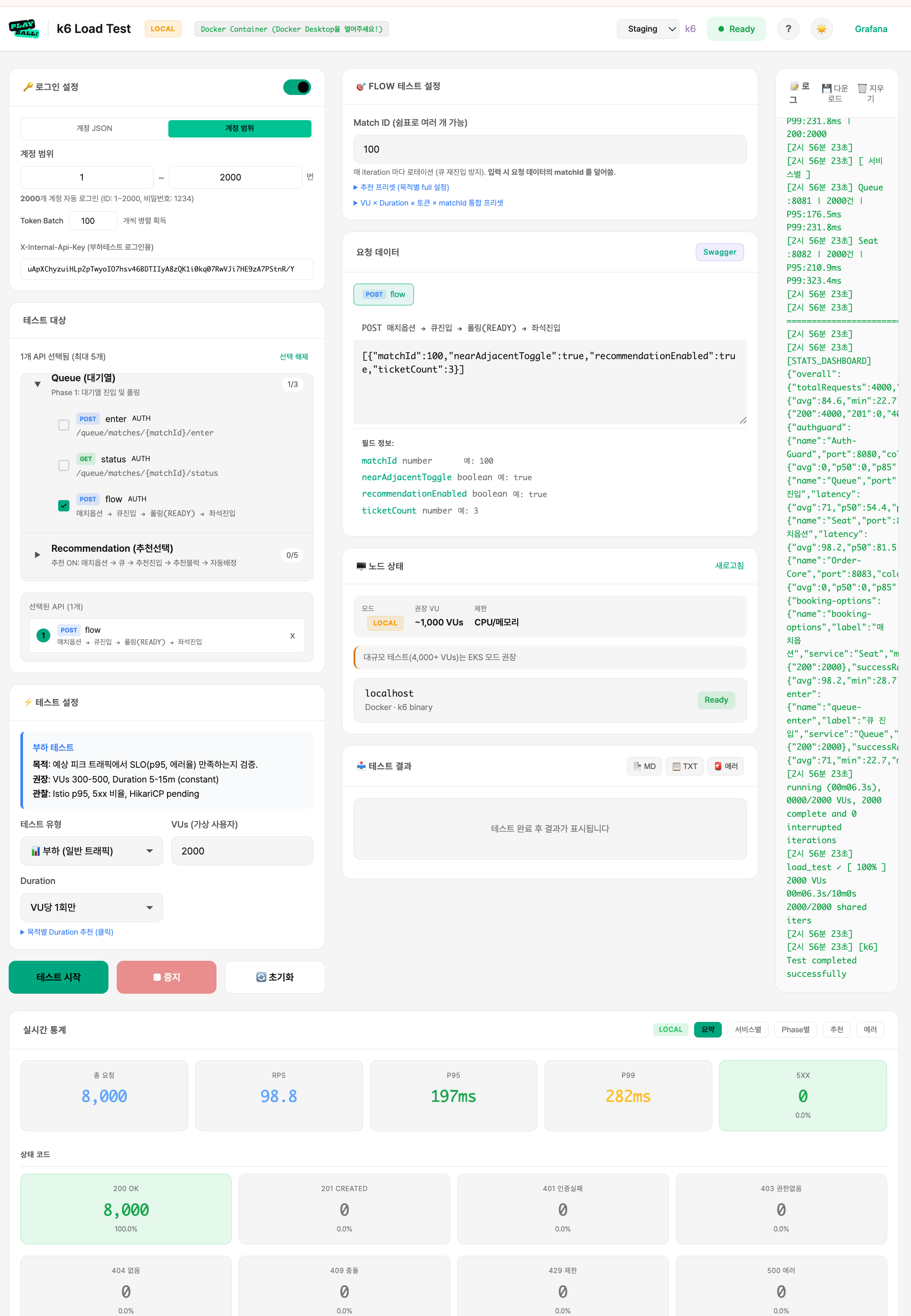Open the Staging environment dropdown
Viewport: 911px width, 1316px height.
point(648,29)
